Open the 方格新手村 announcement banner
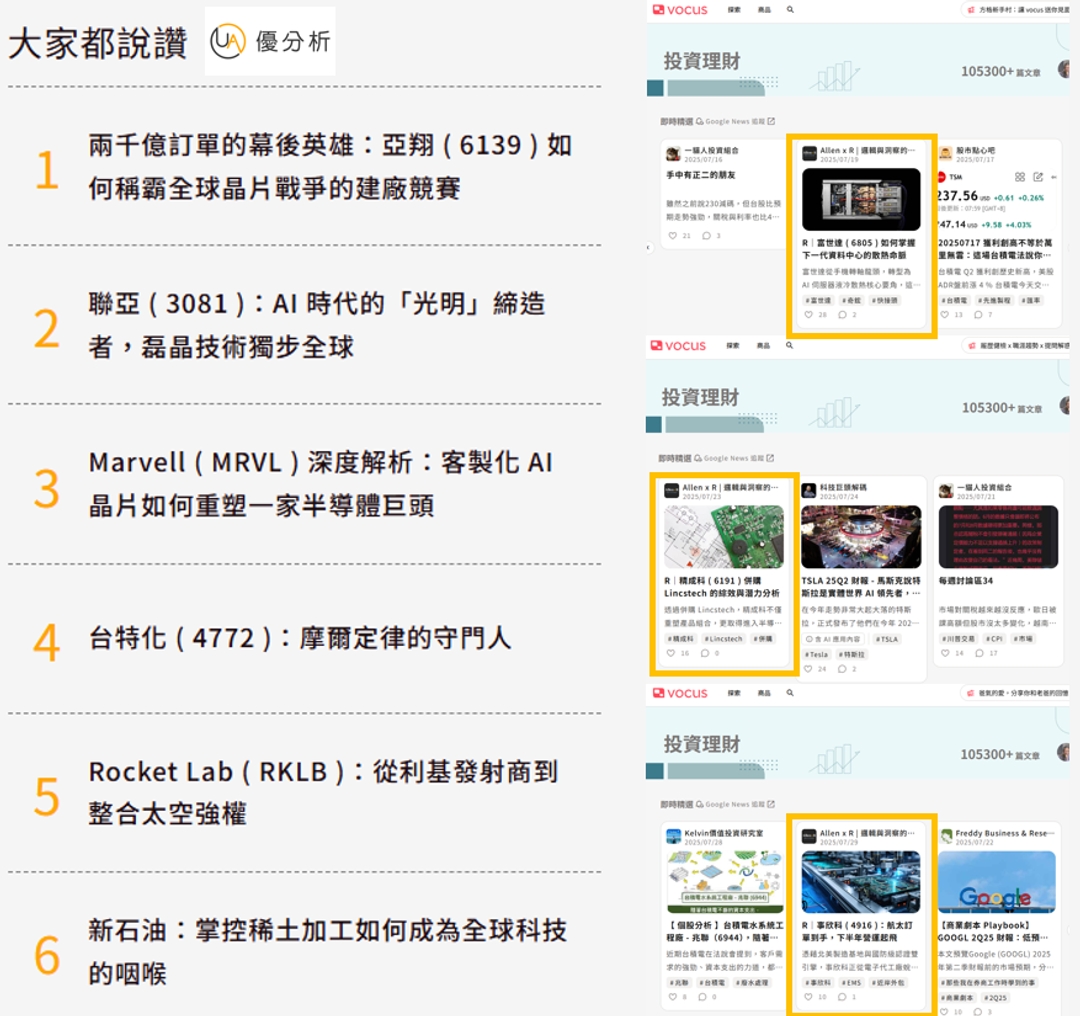The height and width of the screenshot is (1016, 1080). point(1020,9)
